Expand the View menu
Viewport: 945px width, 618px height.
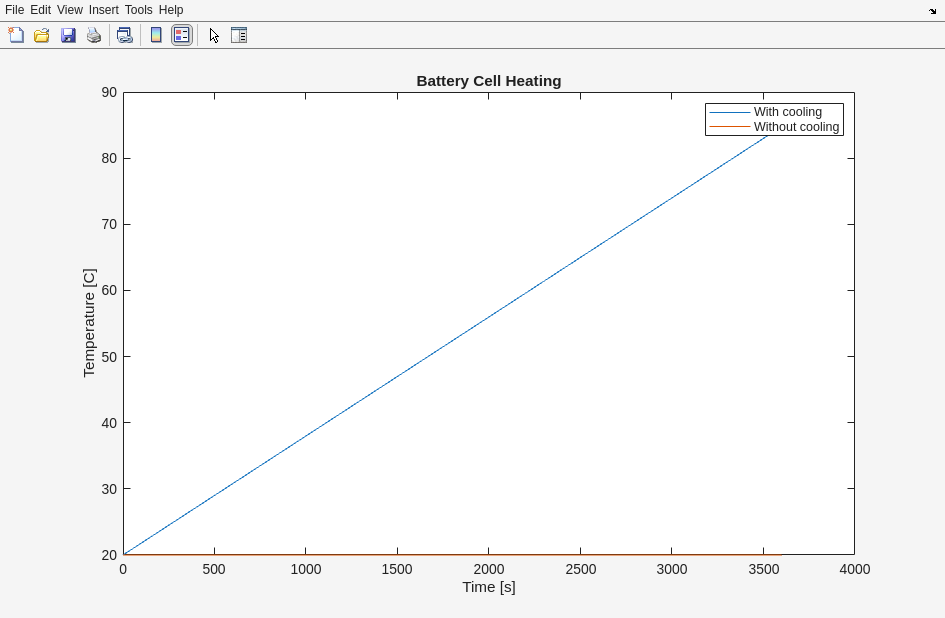[70, 10]
